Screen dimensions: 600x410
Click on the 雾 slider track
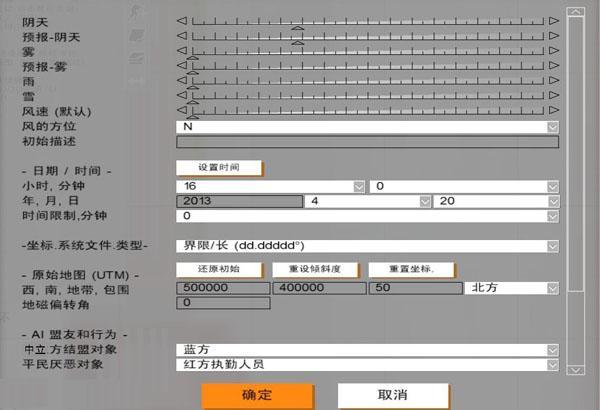click(x=368, y=51)
